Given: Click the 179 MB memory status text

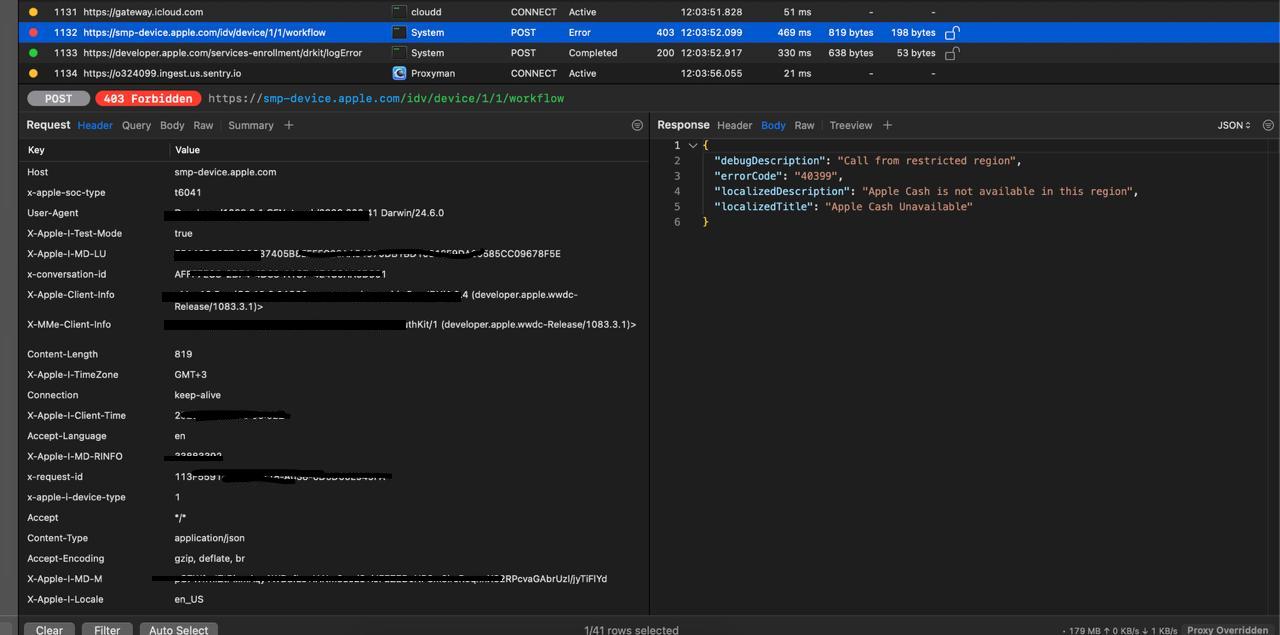Looking at the screenshot, I should click(1086, 631).
